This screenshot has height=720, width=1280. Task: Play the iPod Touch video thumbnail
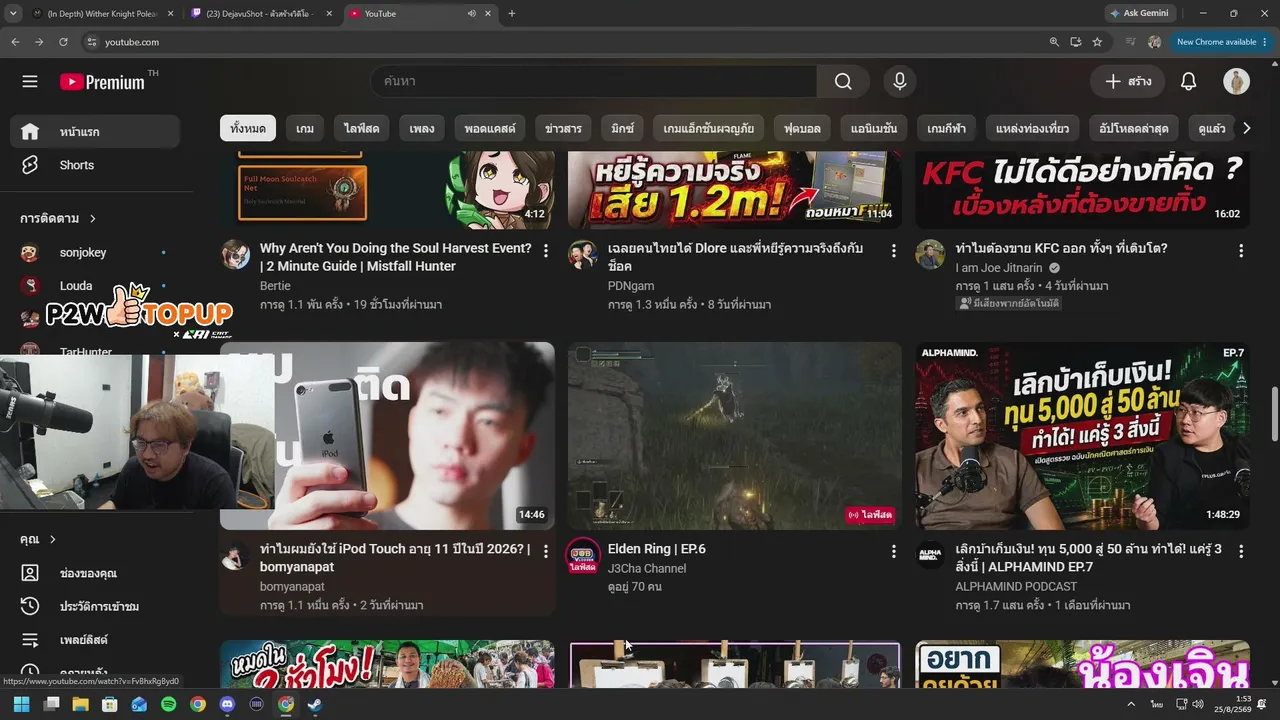pyautogui.click(x=387, y=436)
